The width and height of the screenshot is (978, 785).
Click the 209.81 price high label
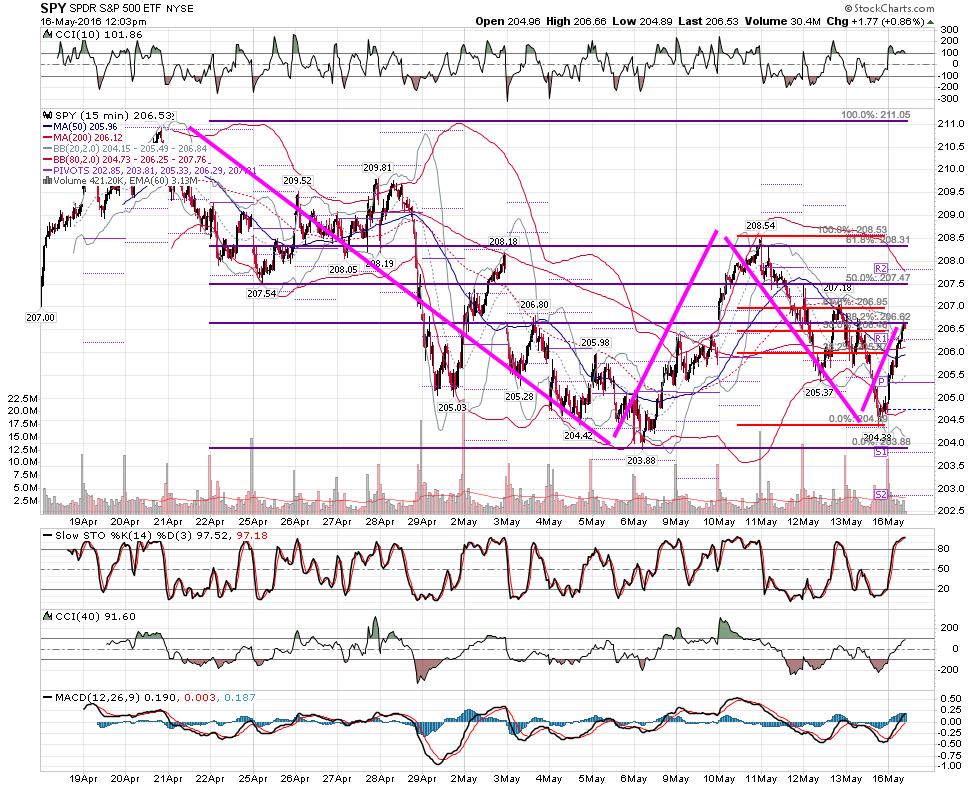pos(377,168)
